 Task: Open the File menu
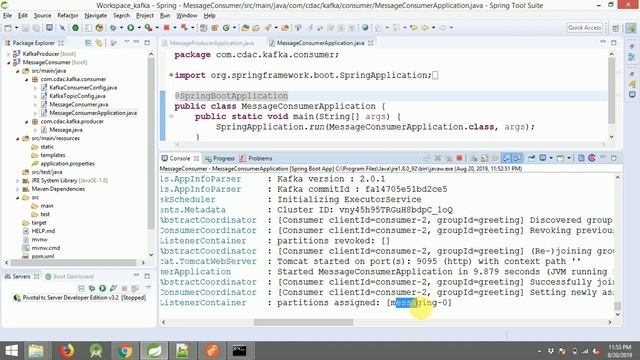[x=7, y=16]
